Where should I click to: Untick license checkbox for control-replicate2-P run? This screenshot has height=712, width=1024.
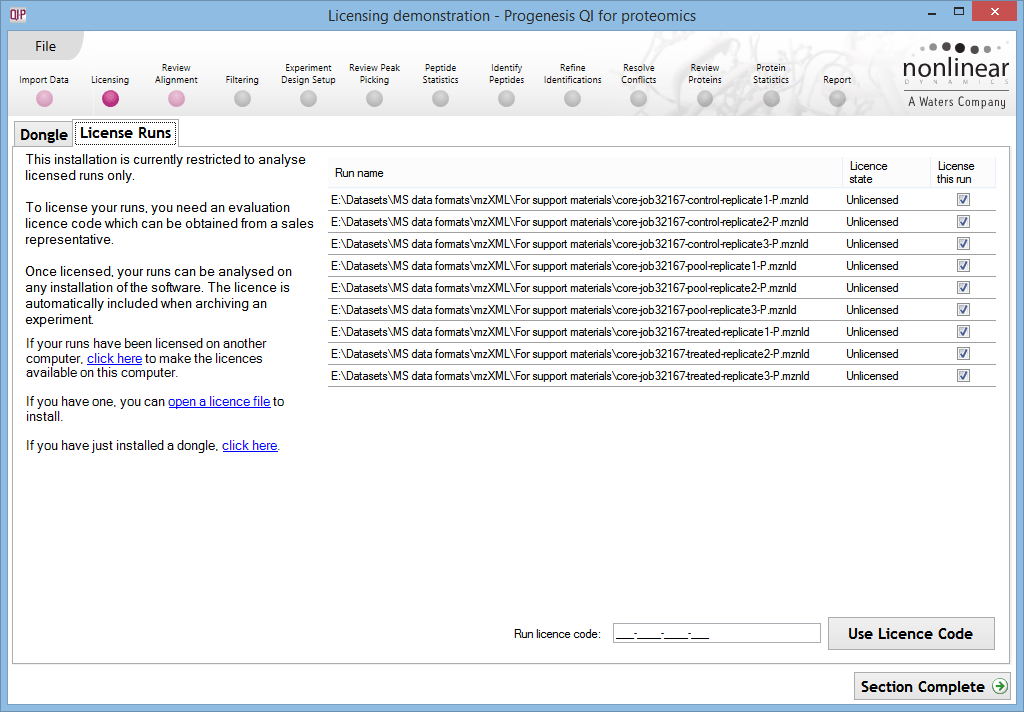tap(963, 222)
